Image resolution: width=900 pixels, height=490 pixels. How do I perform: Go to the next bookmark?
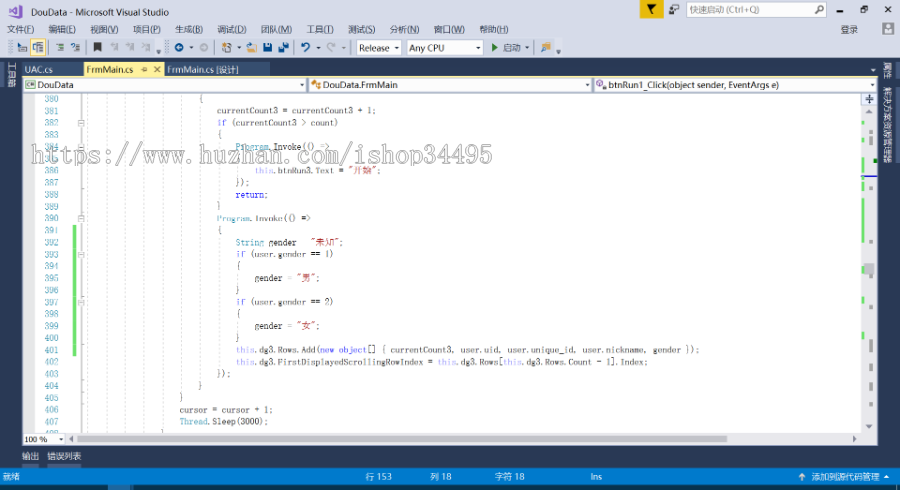[x=130, y=48]
